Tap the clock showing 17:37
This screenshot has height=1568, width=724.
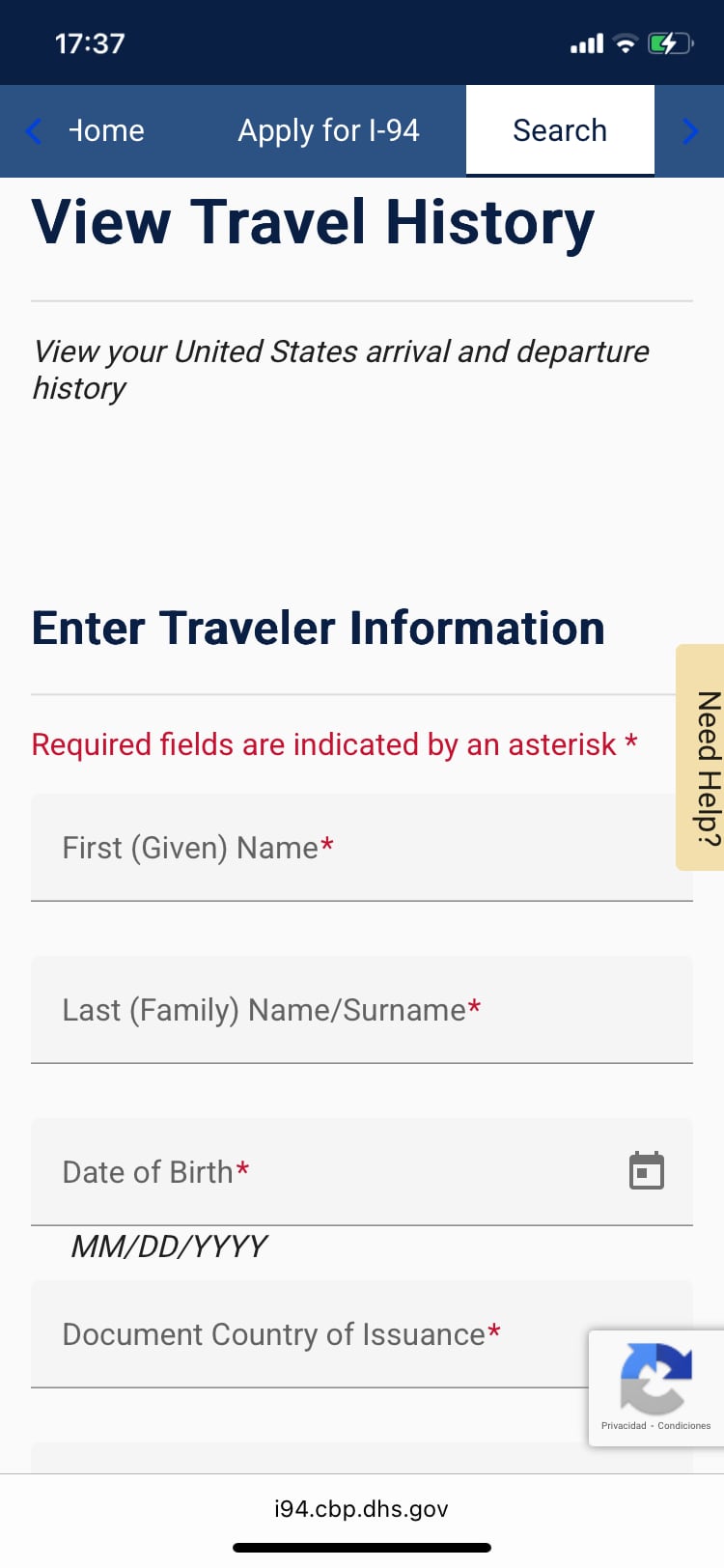click(x=92, y=42)
